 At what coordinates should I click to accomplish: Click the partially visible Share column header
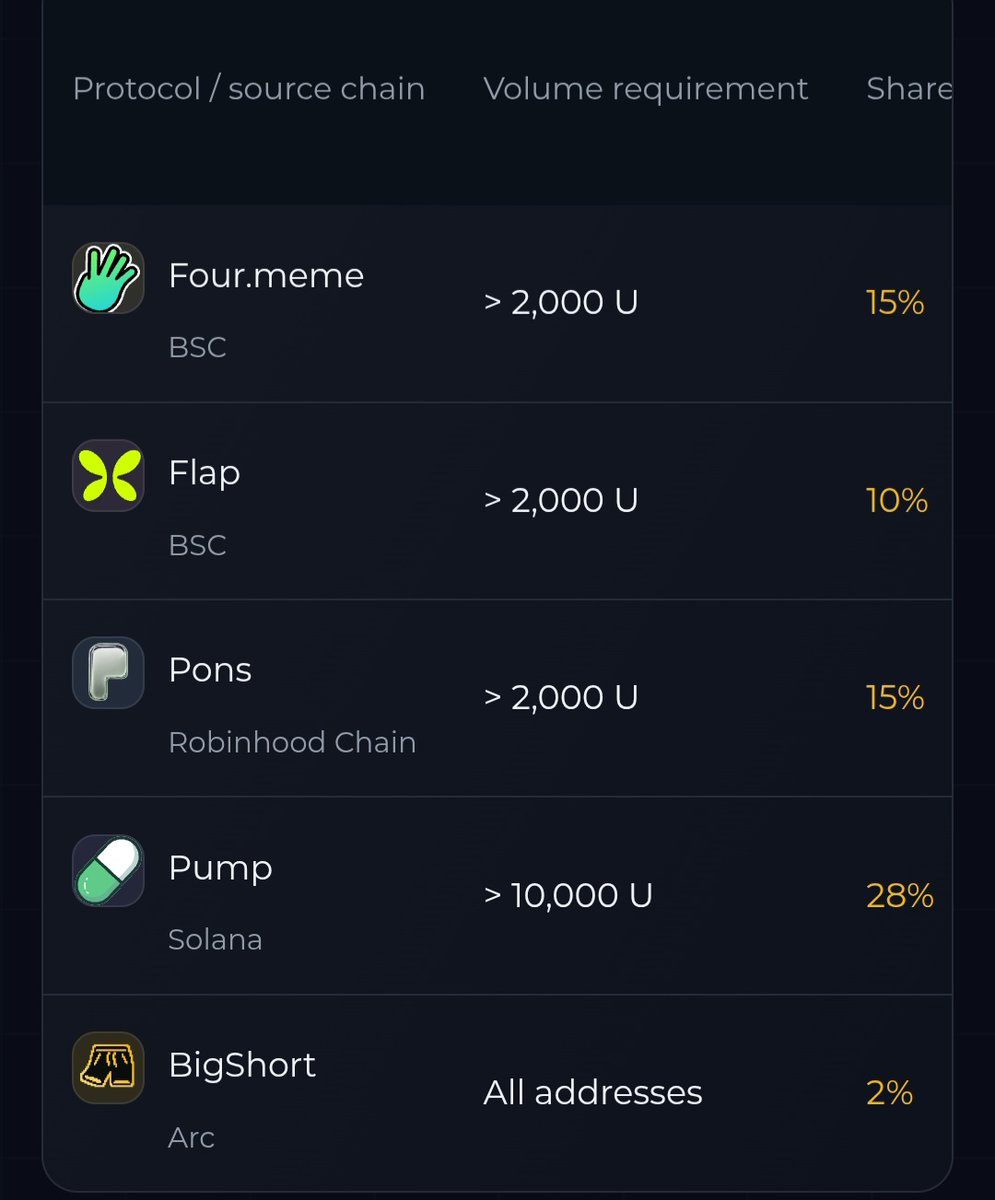click(x=908, y=88)
